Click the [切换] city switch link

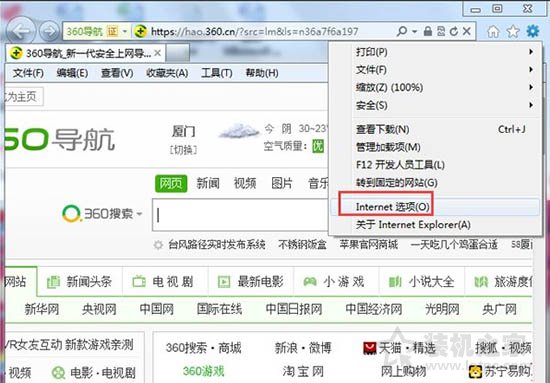click(x=183, y=150)
